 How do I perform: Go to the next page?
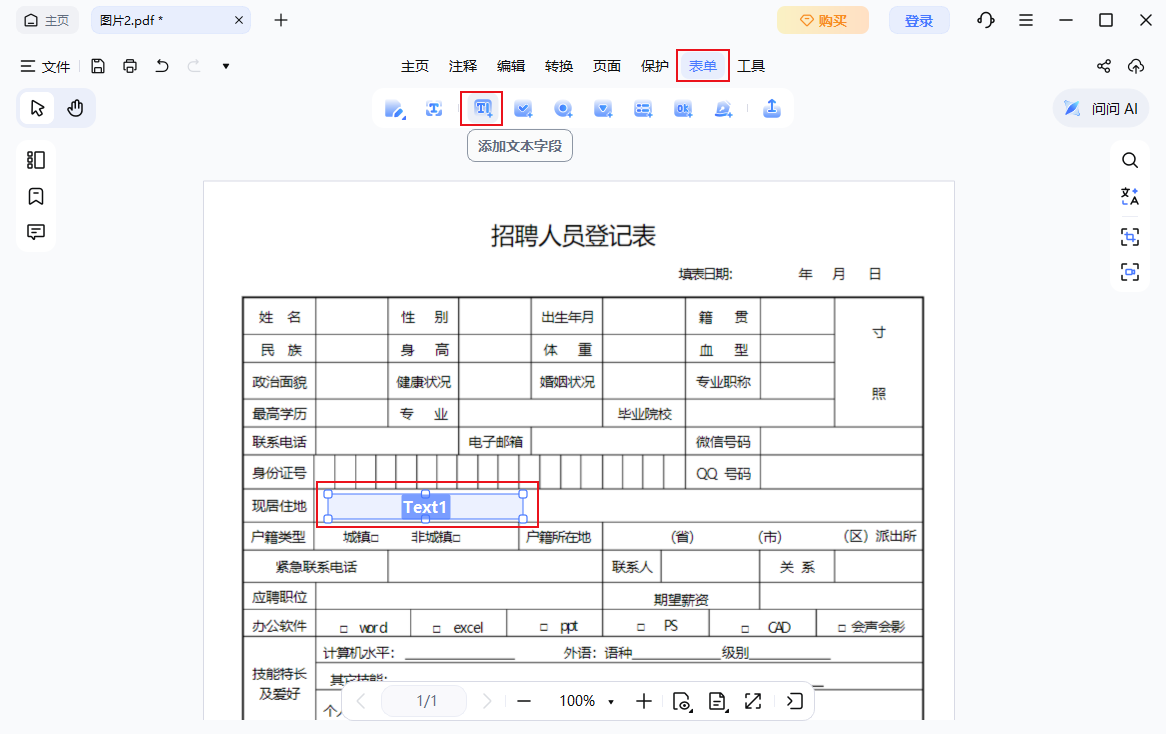[487, 701]
